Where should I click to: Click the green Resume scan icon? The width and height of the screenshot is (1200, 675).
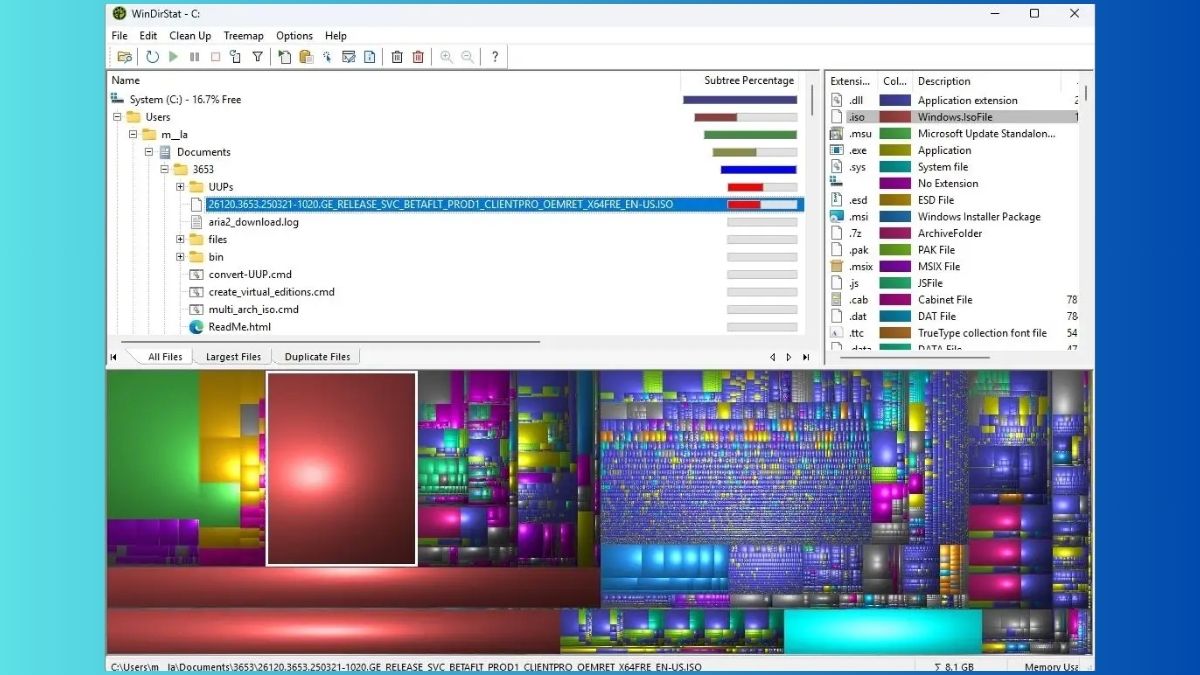pos(173,57)
